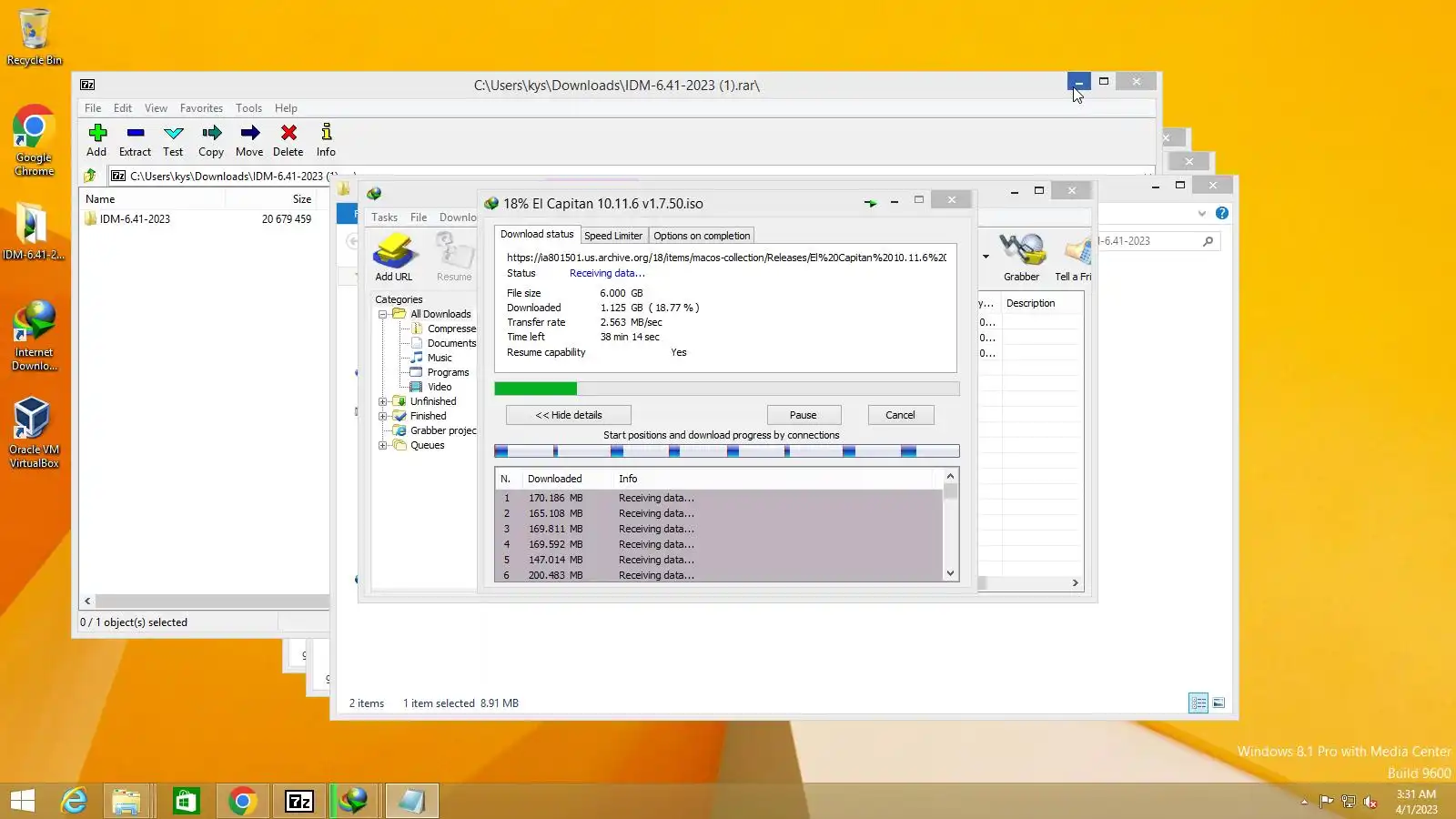This screenshot has height=819, width=1456.
Task: Expand the Queues category
Action: 383,445
